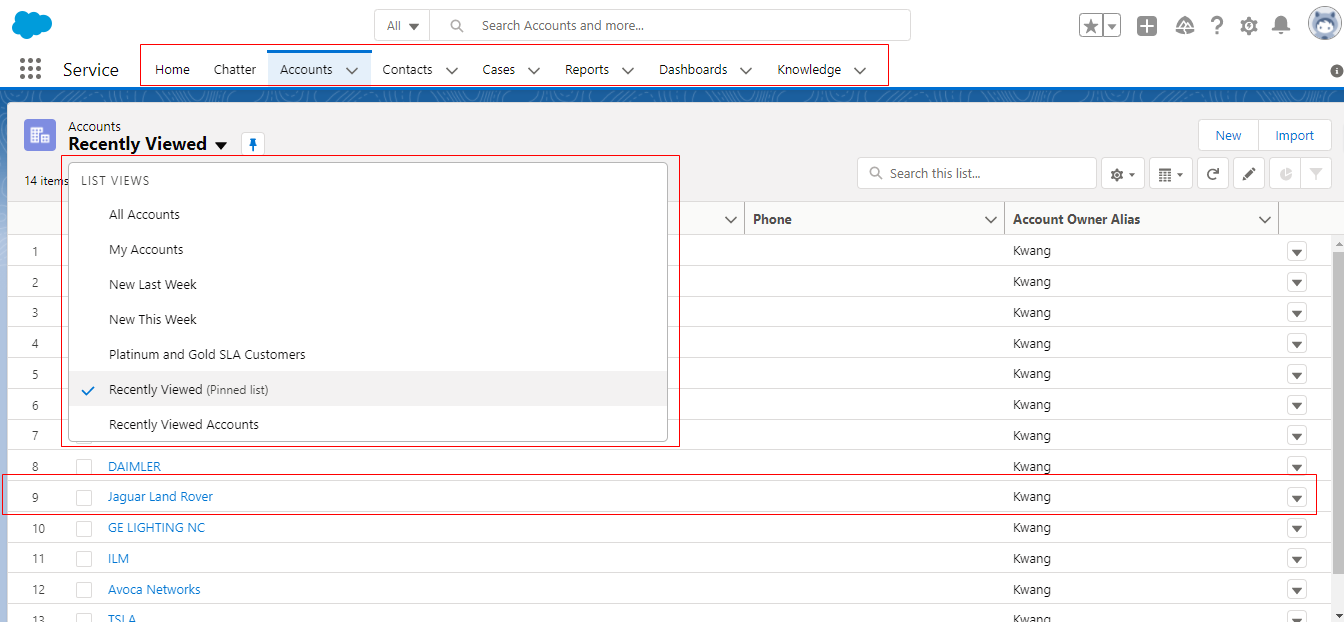Unpin the list view with pin icon
The width and height of the screenshot is (1344, 622).
(253, 144)
